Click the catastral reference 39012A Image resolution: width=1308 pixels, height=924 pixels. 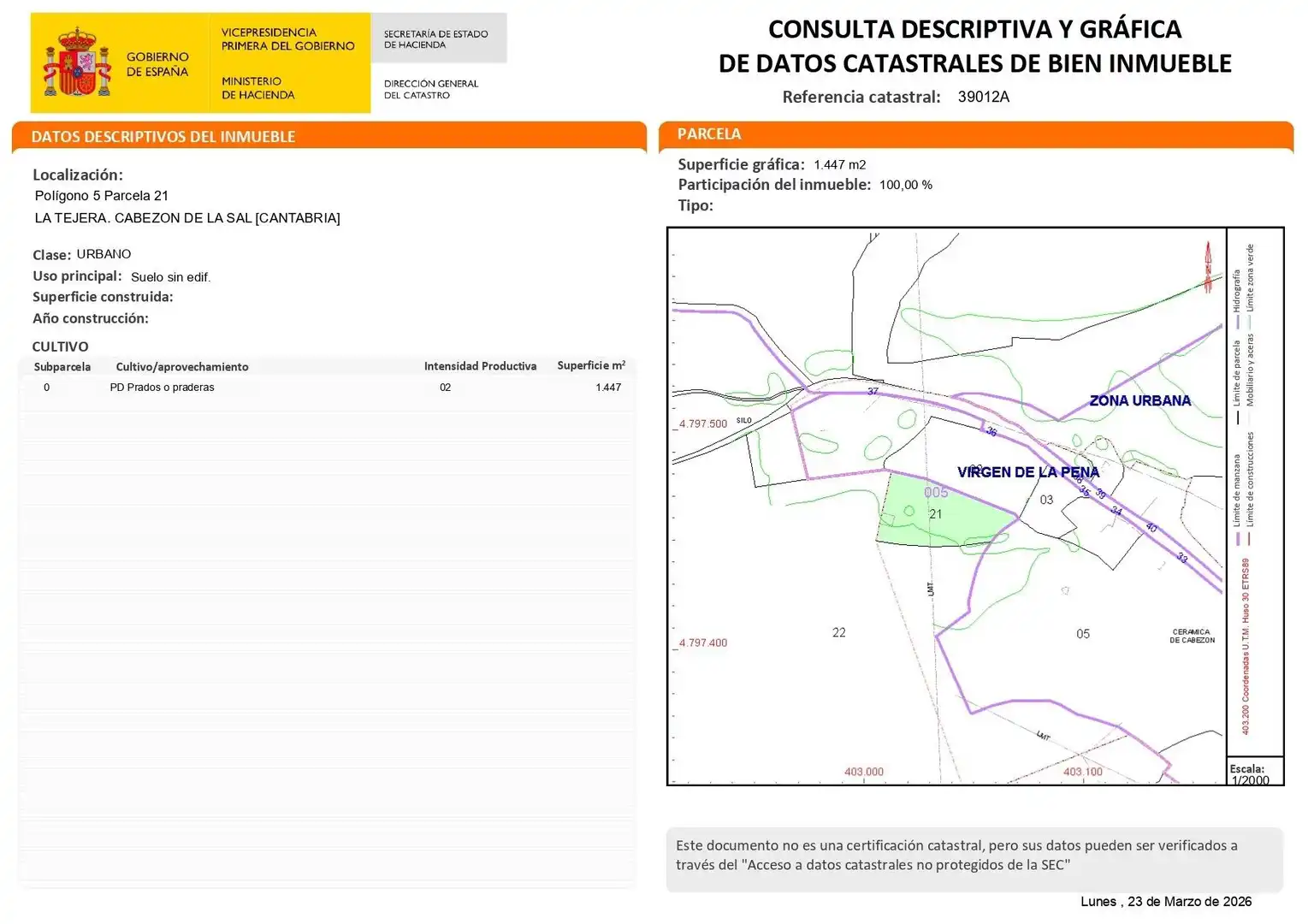tap(983, 97)
